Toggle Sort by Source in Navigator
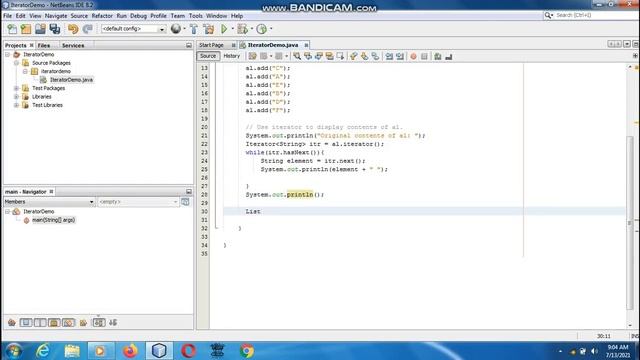The image size is (640, 360). point(113,323)
